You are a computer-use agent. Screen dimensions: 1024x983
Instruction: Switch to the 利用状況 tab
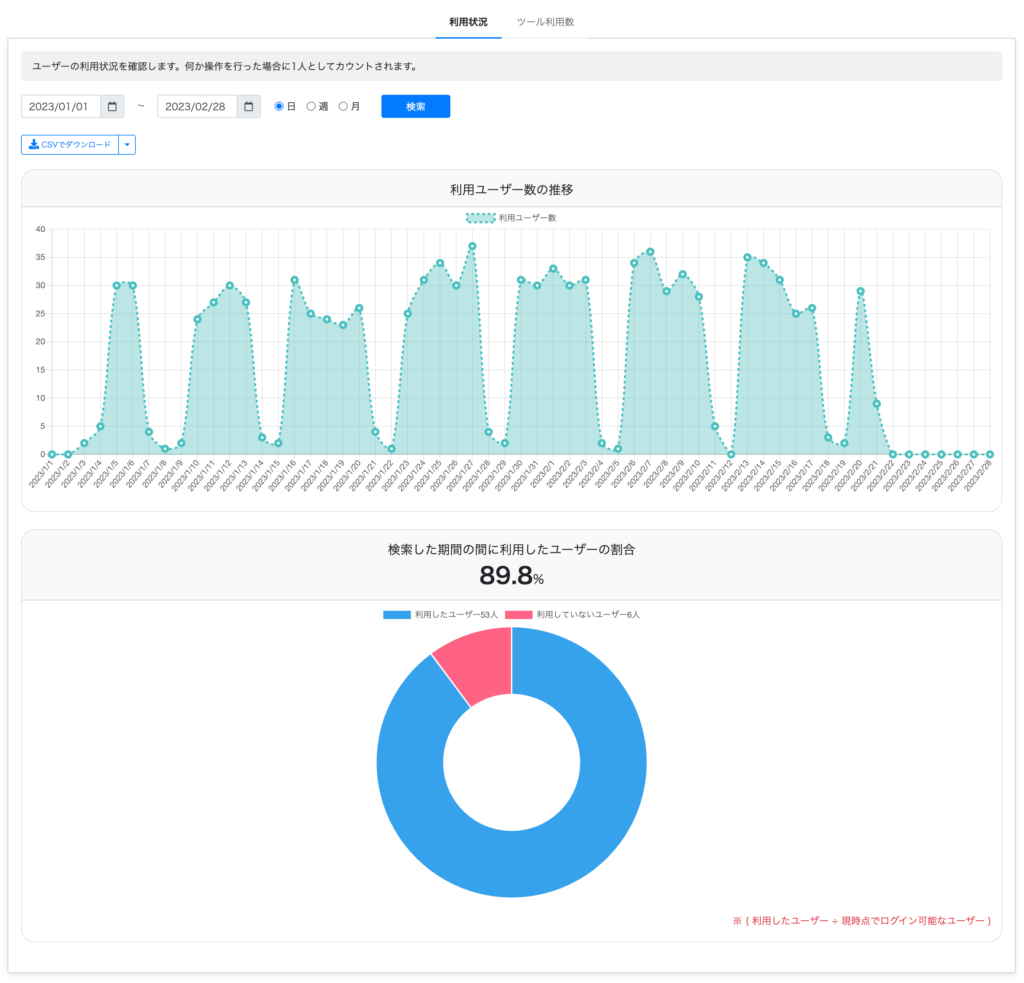click(x=469, y=21)
